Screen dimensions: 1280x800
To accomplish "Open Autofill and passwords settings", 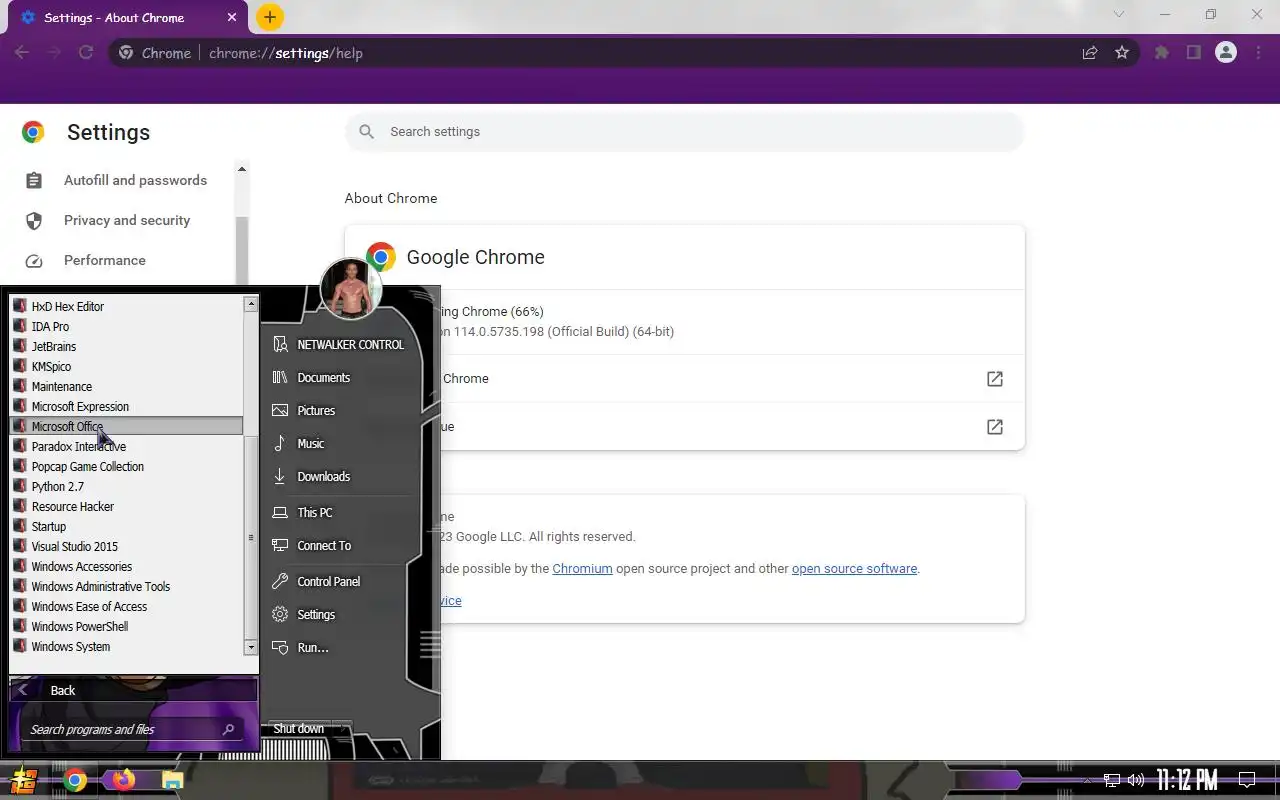I will tap(135, 180).
